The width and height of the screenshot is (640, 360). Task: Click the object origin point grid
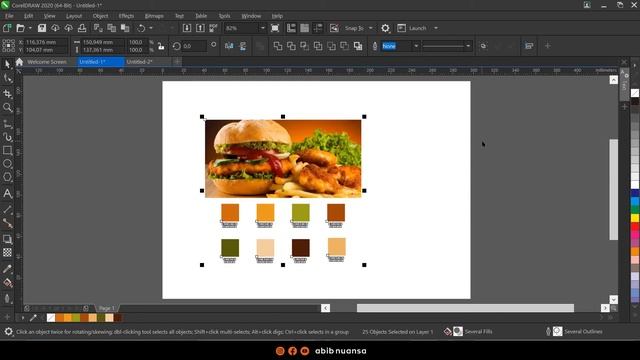(x=9, y=46)
